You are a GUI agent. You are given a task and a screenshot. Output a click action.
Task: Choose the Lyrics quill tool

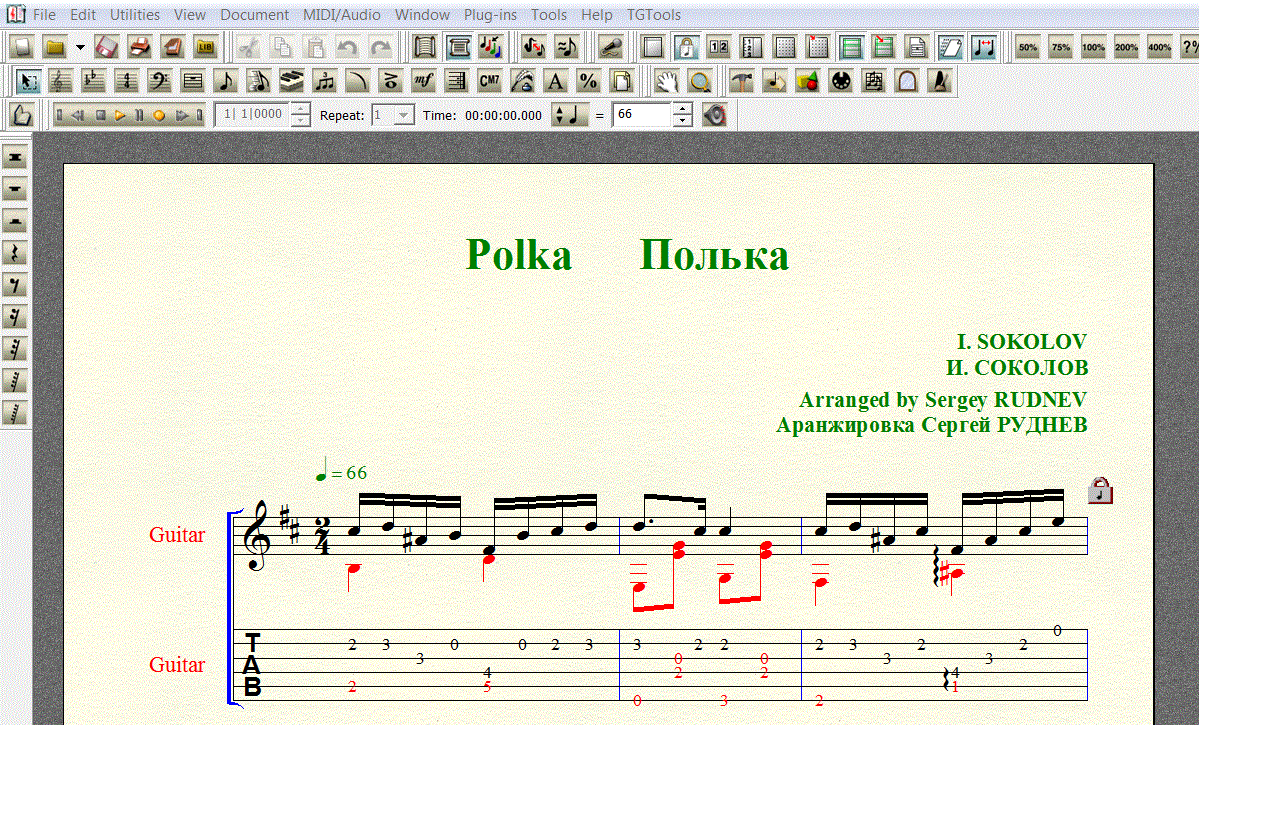(x=521, y=81)
